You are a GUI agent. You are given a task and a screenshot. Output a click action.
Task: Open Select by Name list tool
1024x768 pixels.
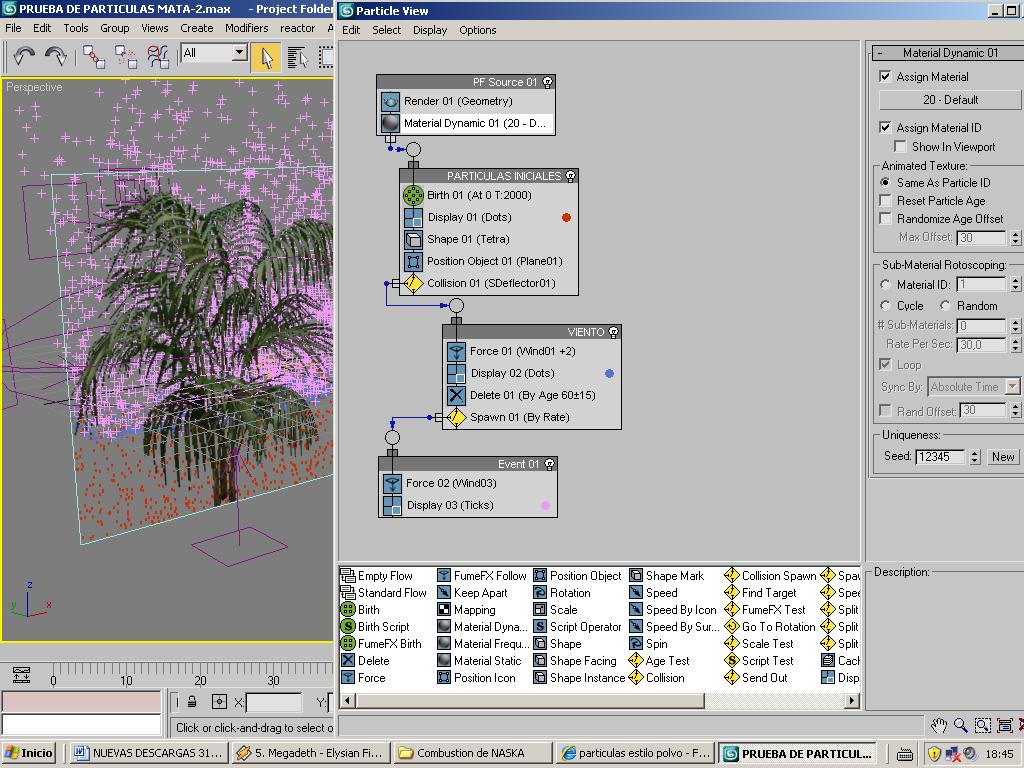[298, 57]
